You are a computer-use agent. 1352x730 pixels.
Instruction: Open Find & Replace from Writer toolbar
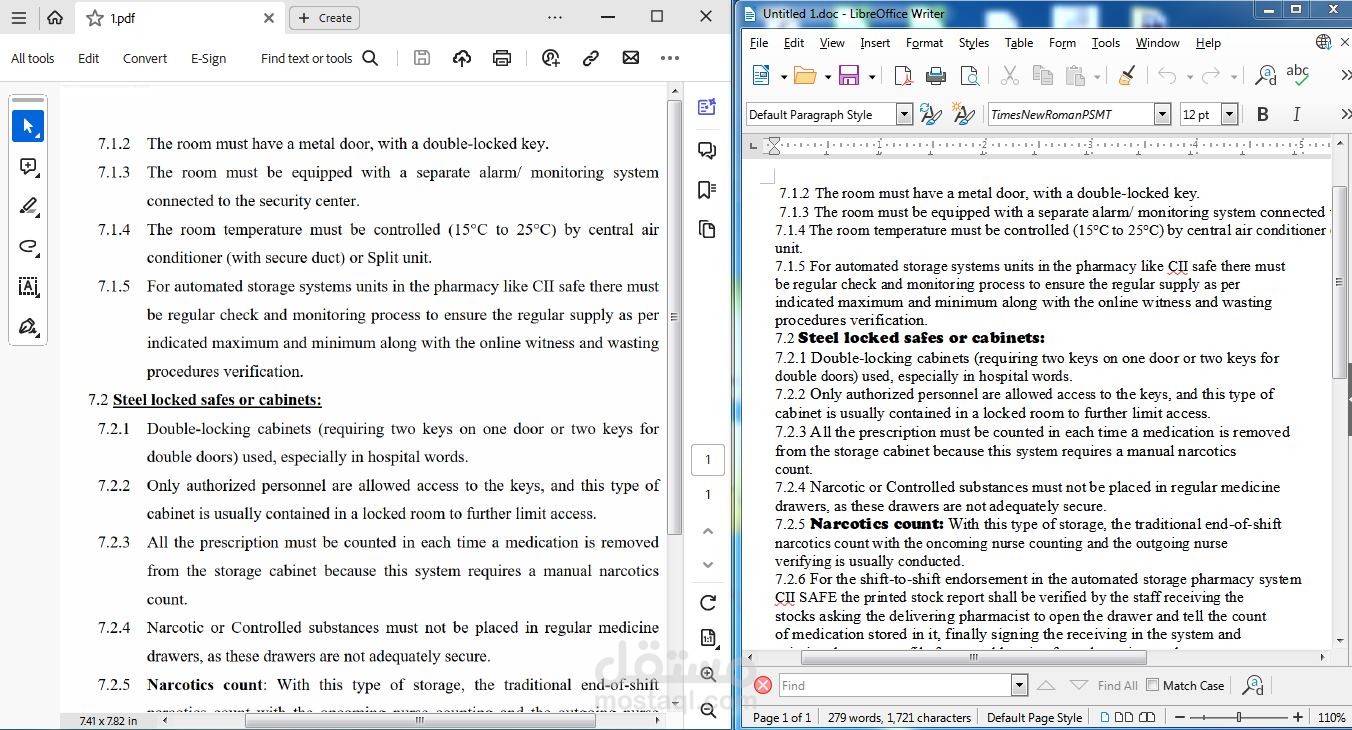tap(1265, 76)
